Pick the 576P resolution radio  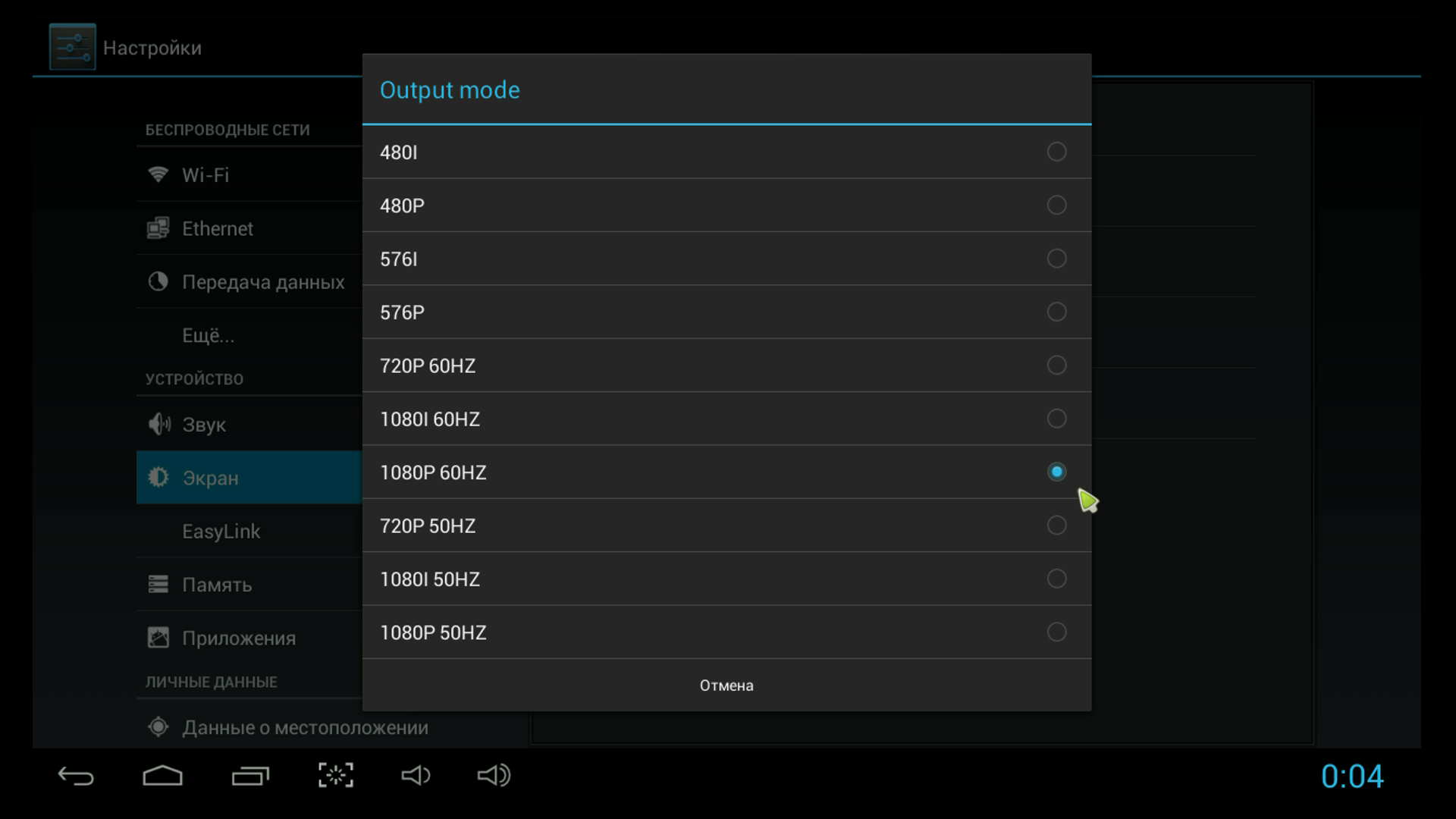click(x=1056, y=312)
